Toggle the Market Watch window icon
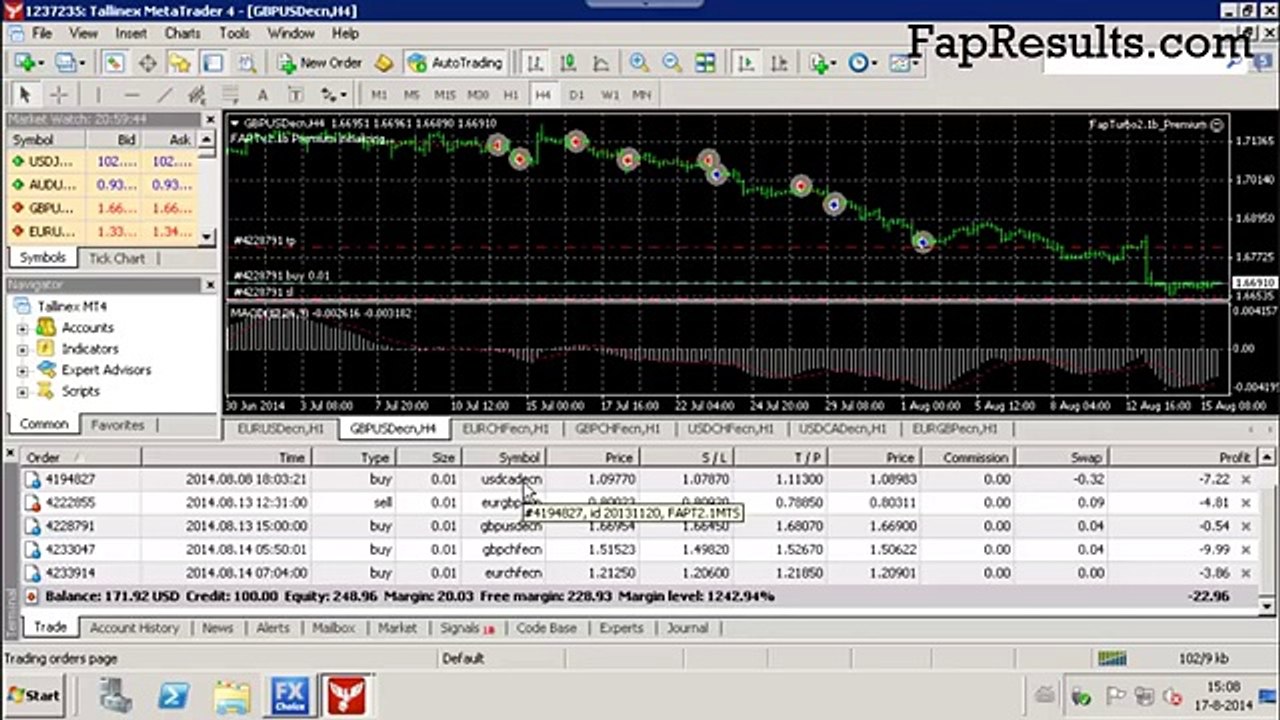Image resolution: width=1280 pixels, height=720 pixels. [114, 63]
